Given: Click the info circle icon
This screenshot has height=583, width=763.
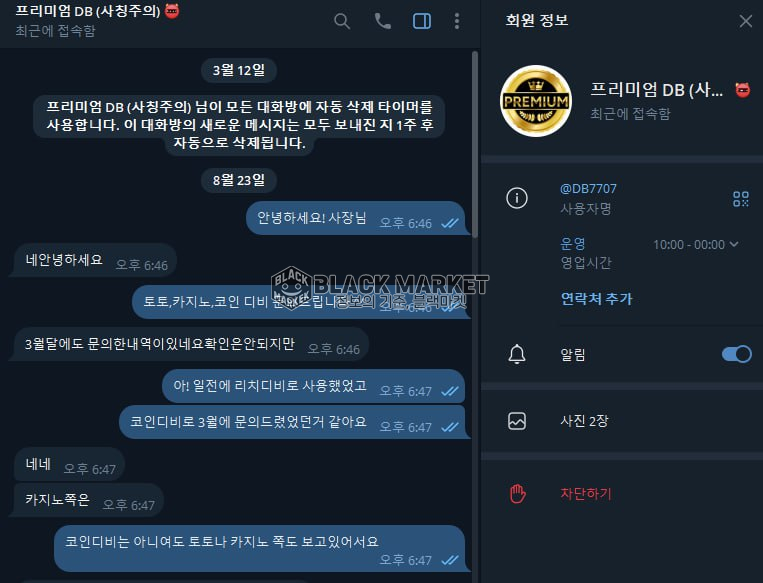Looking at the screenshot, I should click(x=517, y=198).
